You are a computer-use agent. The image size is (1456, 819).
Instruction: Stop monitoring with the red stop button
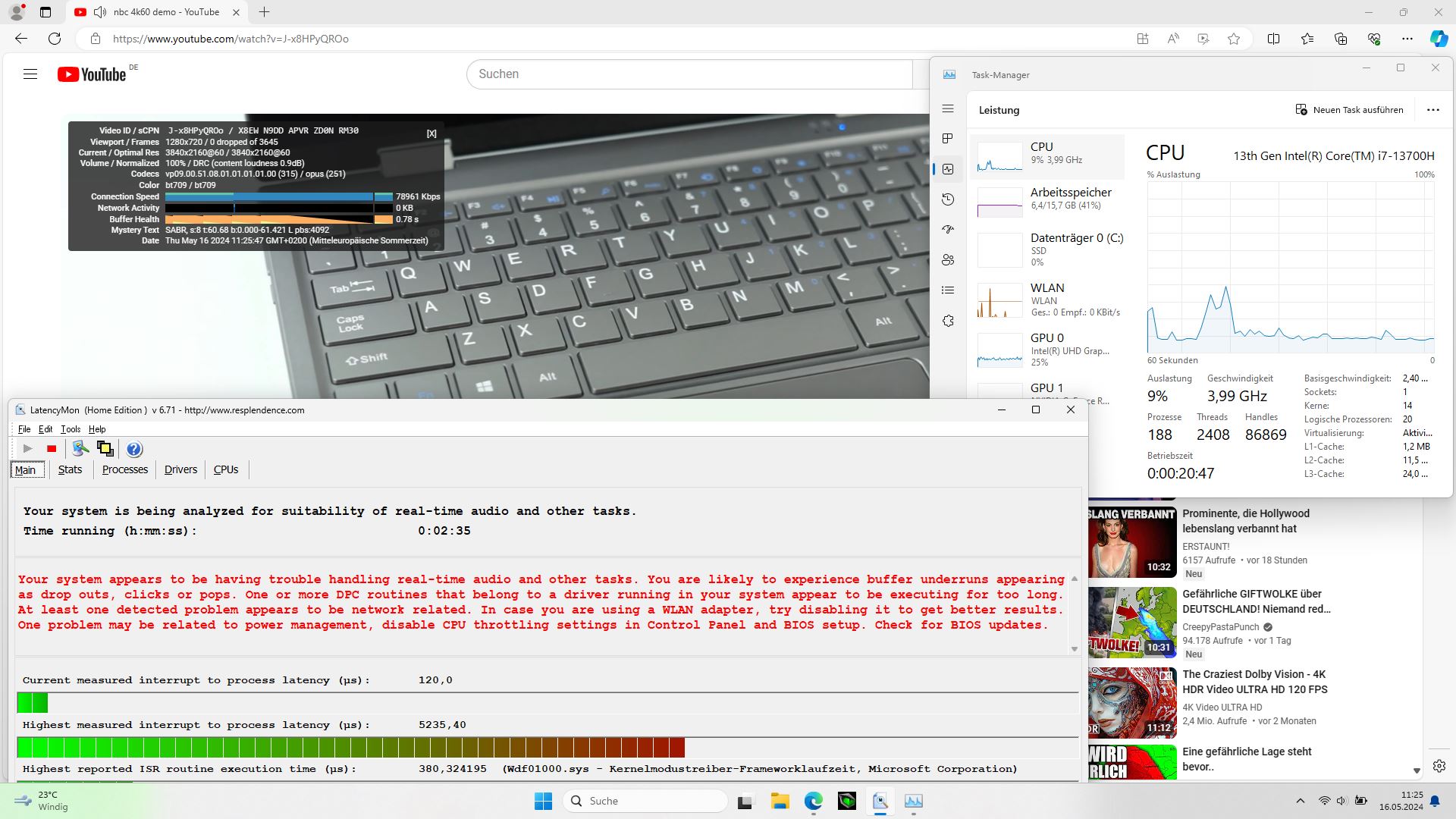[52, 449]
